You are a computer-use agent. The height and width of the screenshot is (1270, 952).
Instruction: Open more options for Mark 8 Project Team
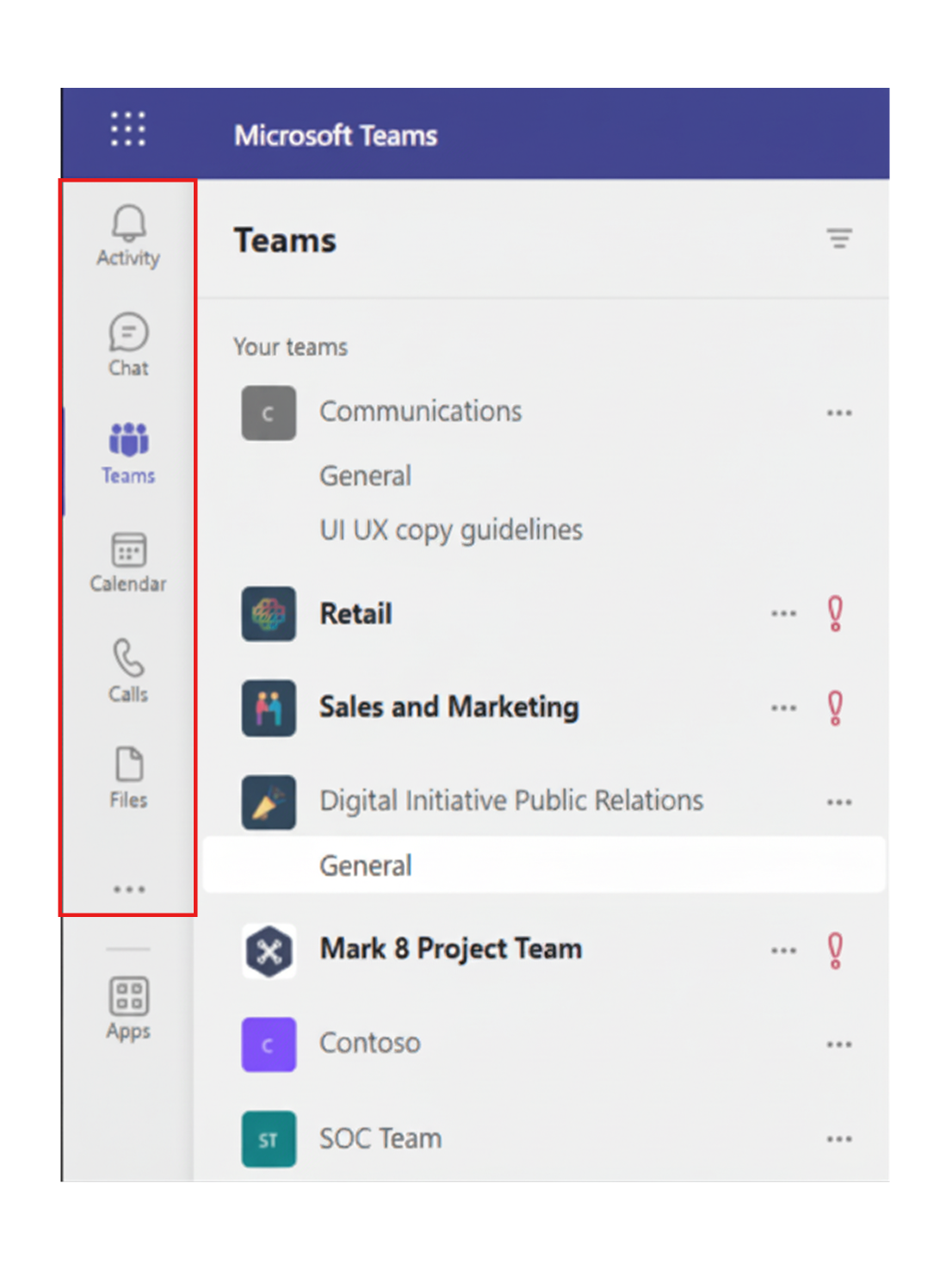pos(782,950)
